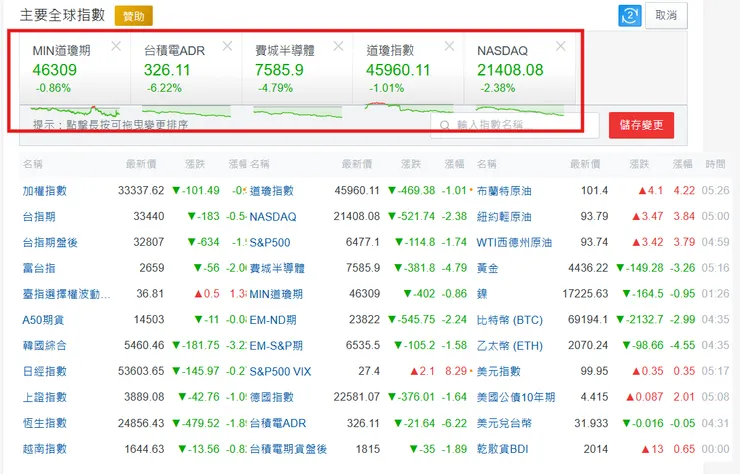Open the 乙太幣 (ETH) link
The width and height of the screenshot is (740, 474).
[510, 346]
